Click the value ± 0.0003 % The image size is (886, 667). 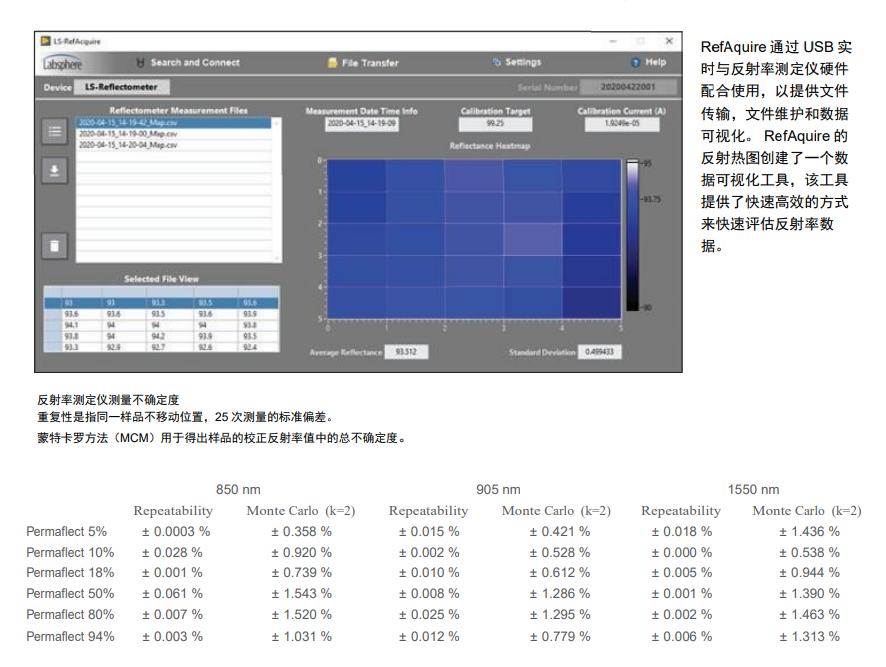tap(176, 531)
